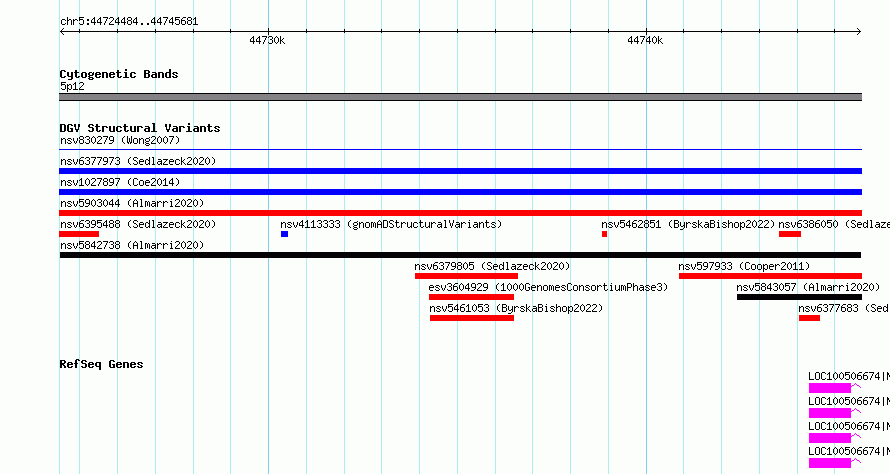Click the 5p12 band label
Screen dimensions: 890x474
click(72, 86)
